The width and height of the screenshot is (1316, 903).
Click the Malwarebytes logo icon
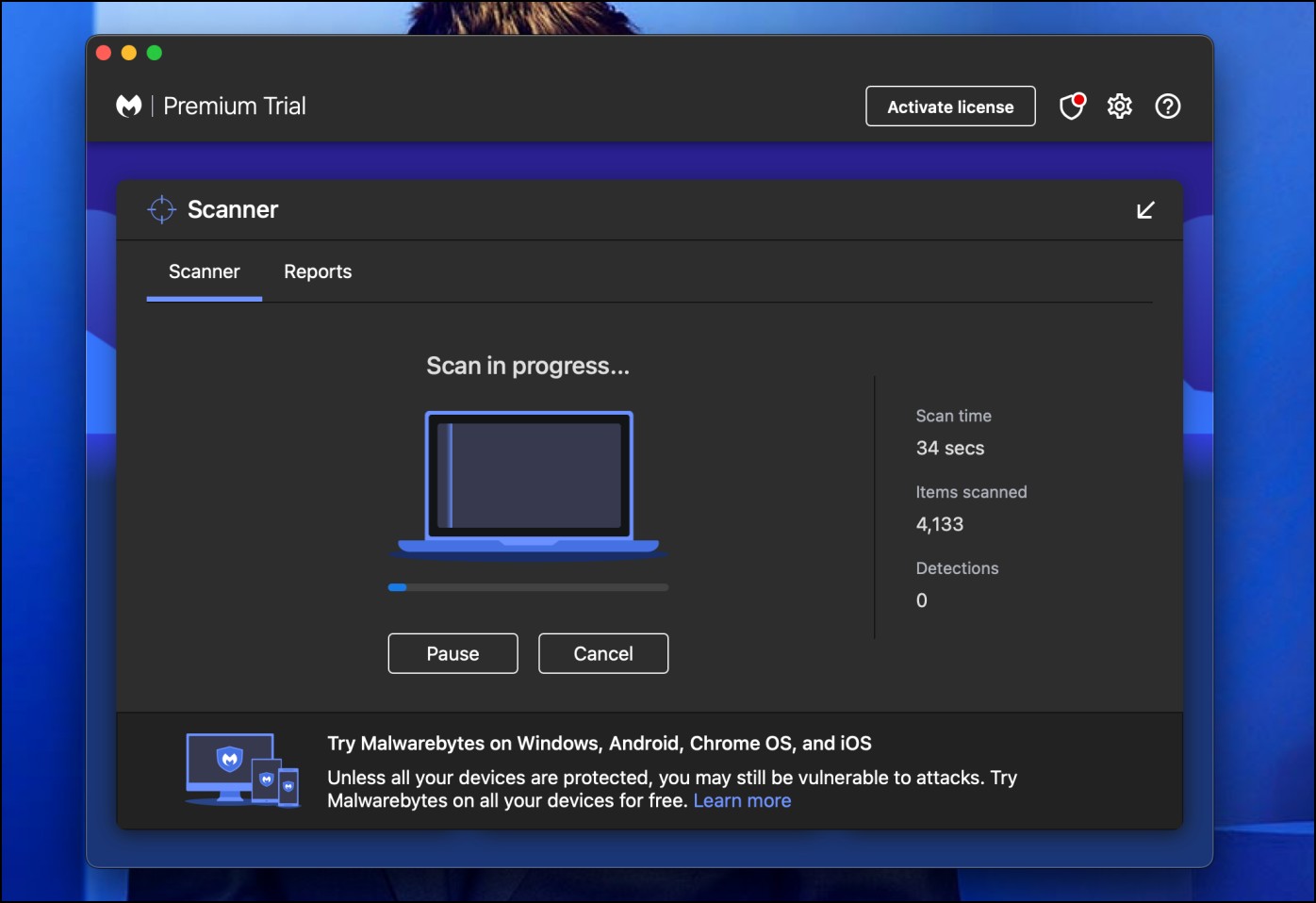pyautogui.click(x=129, y=106)
